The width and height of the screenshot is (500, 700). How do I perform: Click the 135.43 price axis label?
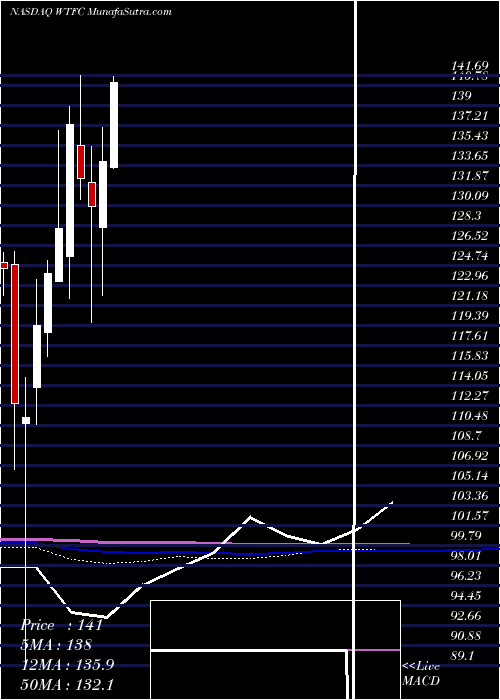pyautogui.click(x=470, y=136)
